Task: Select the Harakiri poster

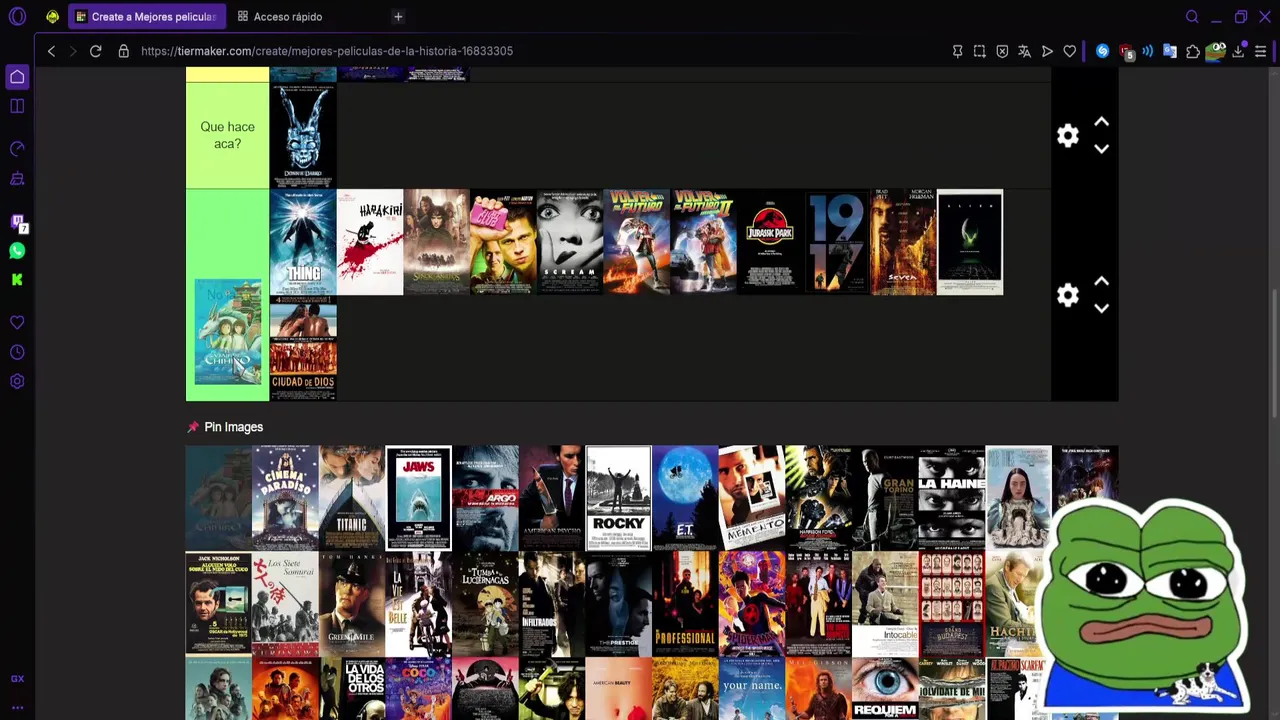Action: (370, 242)
